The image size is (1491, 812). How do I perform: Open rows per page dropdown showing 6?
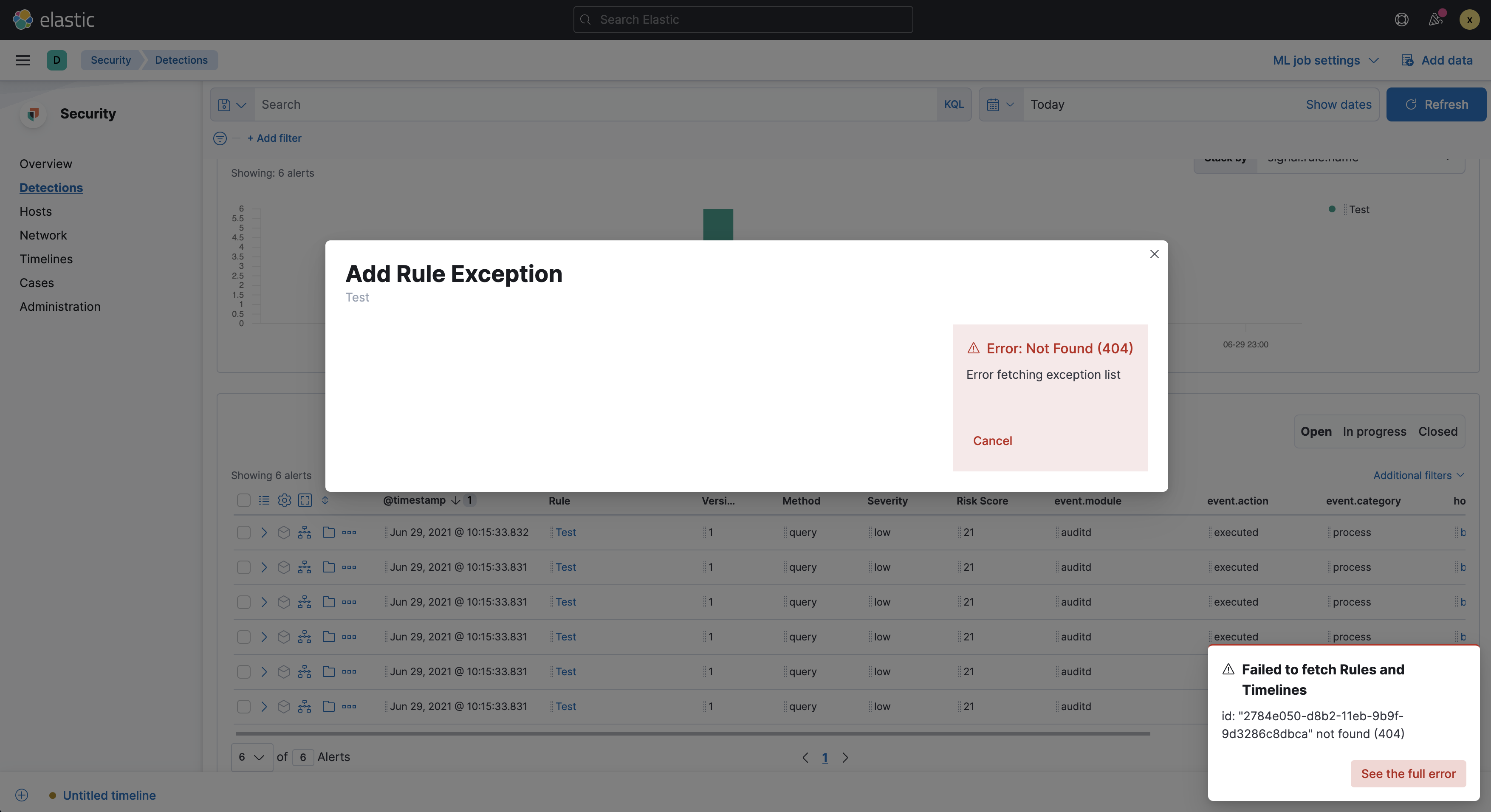[252, 757]
